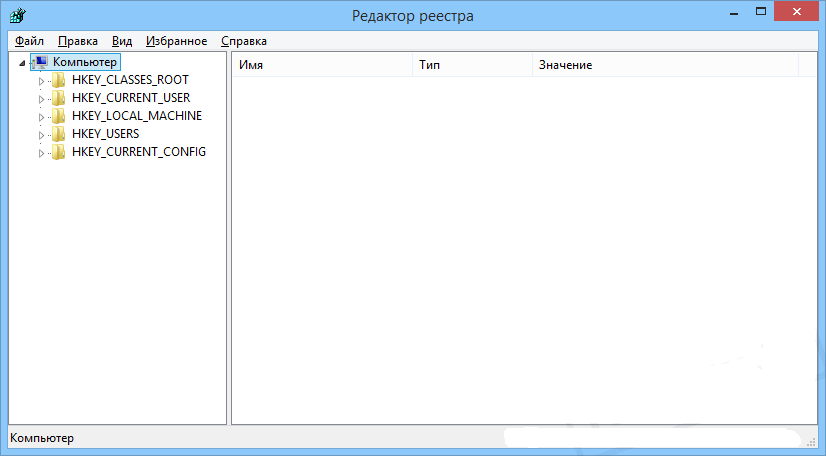This screenshot has height=456, width=826.
Task: Expand the HKEY_LOCAL_MACHINE branch arrow
Action: pyautogui.click(x=42, y=117)
